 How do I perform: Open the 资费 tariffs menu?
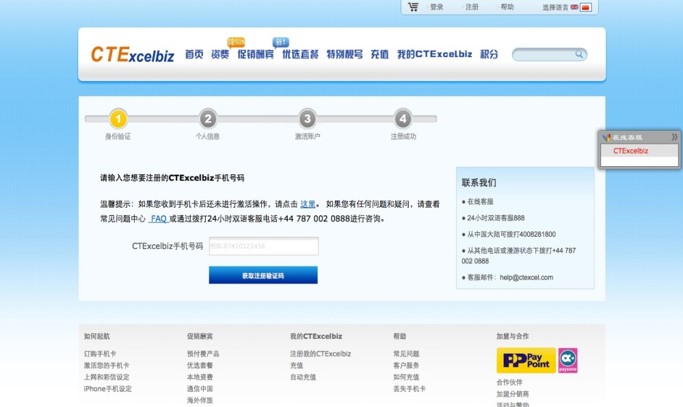pos(220,54)
